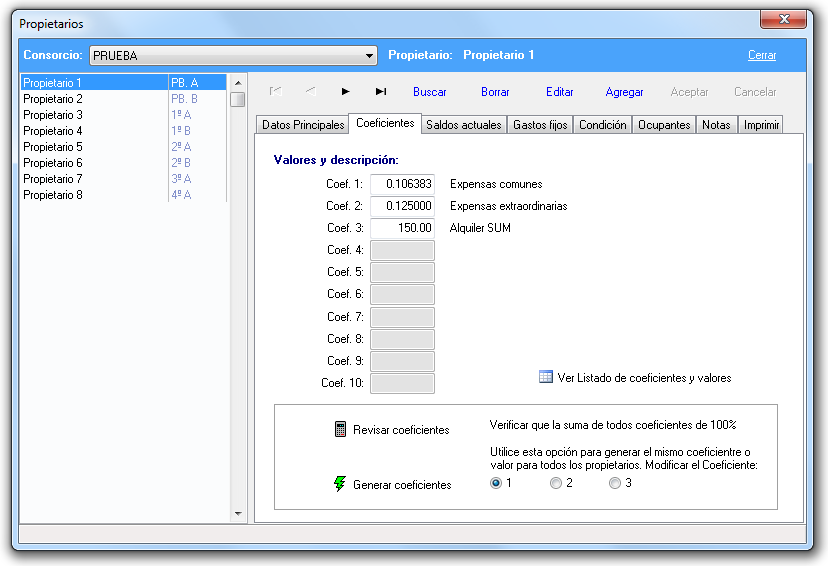Click Agregar to add owner

[x=624, y=92]
